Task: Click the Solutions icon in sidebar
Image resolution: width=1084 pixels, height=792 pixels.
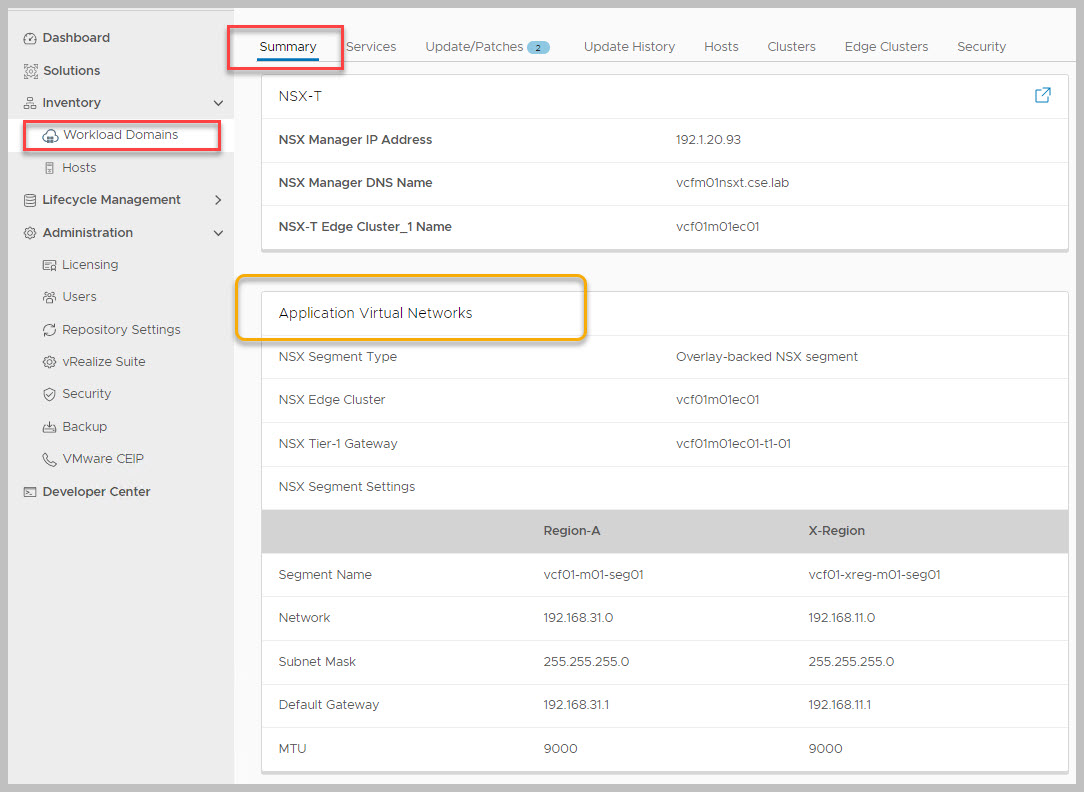Action: point(30,71)
